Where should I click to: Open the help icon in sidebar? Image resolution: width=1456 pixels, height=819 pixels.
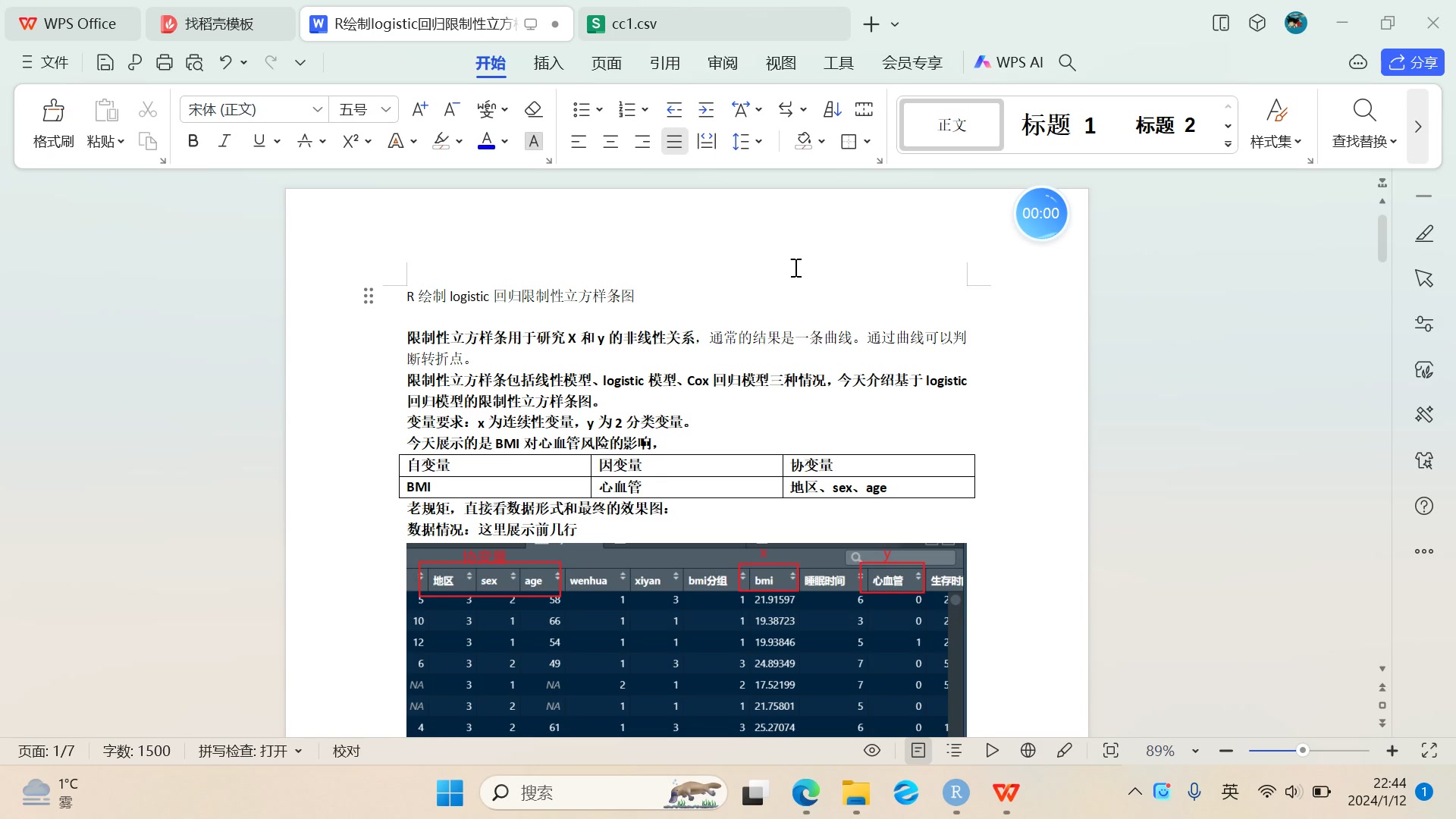[1423, 506]
